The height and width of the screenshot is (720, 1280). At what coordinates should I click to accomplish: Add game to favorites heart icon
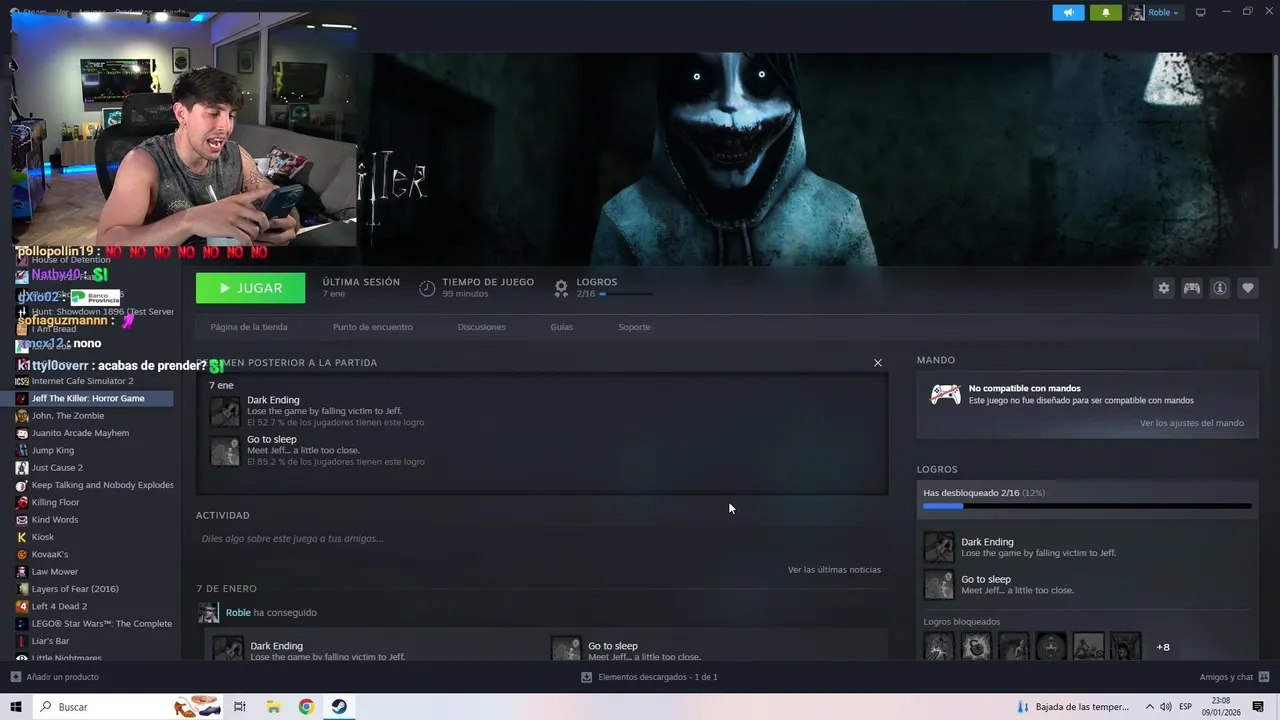[x=1248, y=288]
